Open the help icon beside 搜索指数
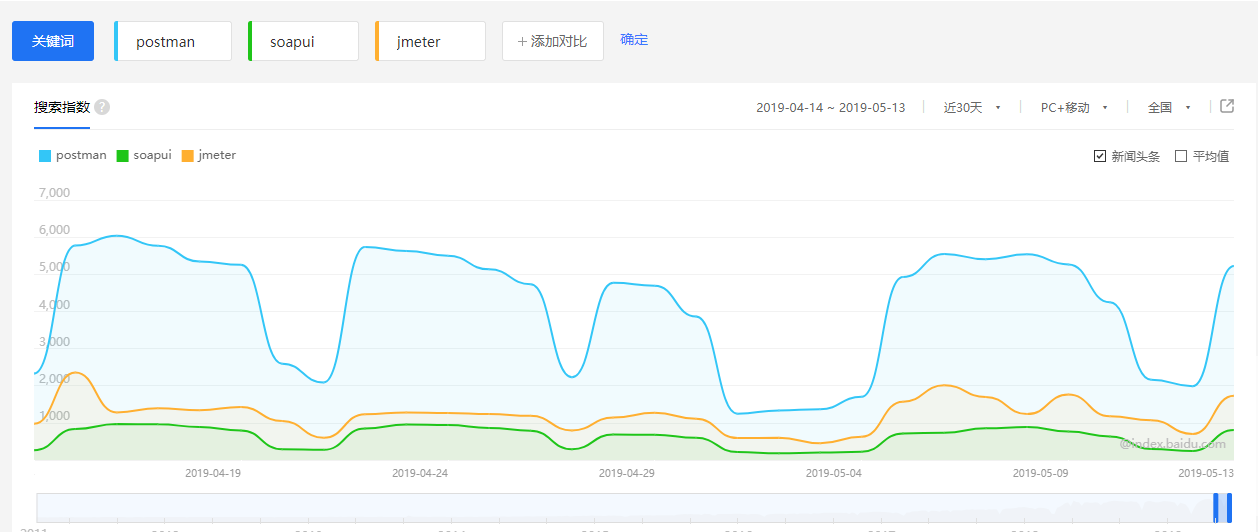 102,107
